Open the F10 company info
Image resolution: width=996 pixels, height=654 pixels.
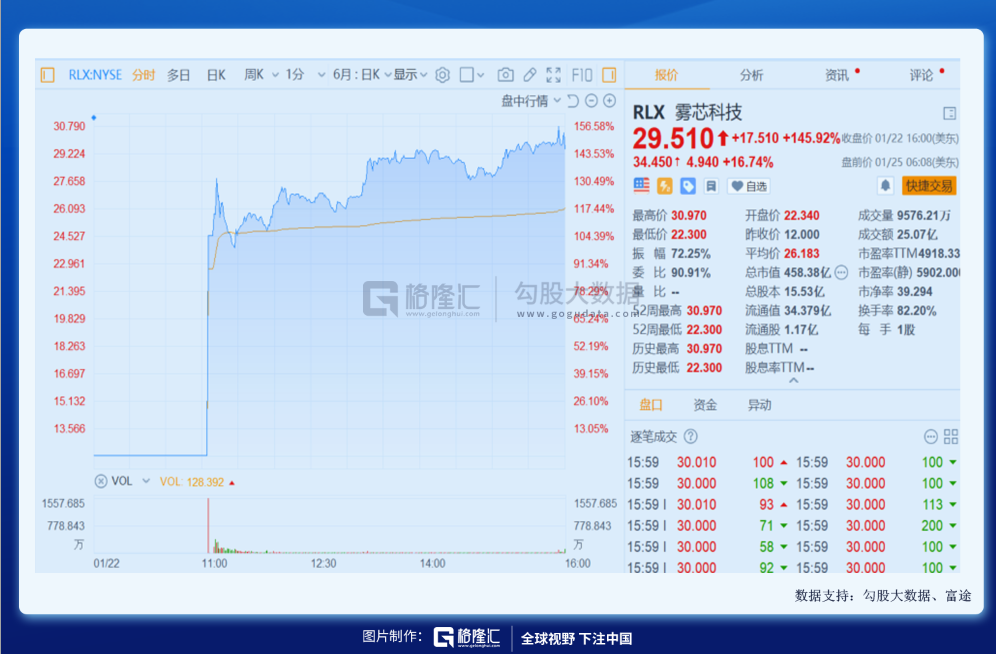[x=582, y=75]
